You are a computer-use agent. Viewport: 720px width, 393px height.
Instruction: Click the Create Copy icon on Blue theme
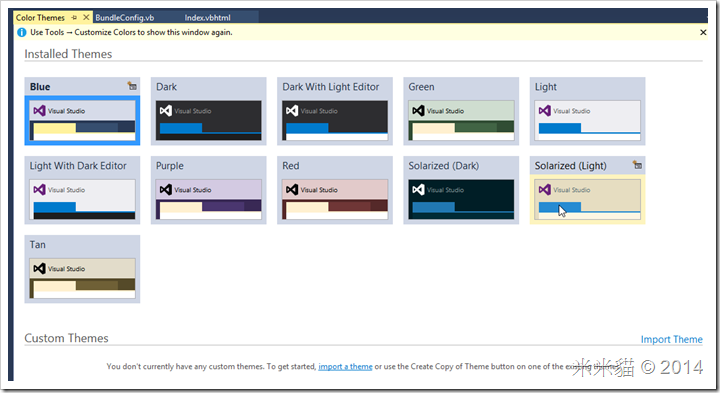(x=132, y=86)
